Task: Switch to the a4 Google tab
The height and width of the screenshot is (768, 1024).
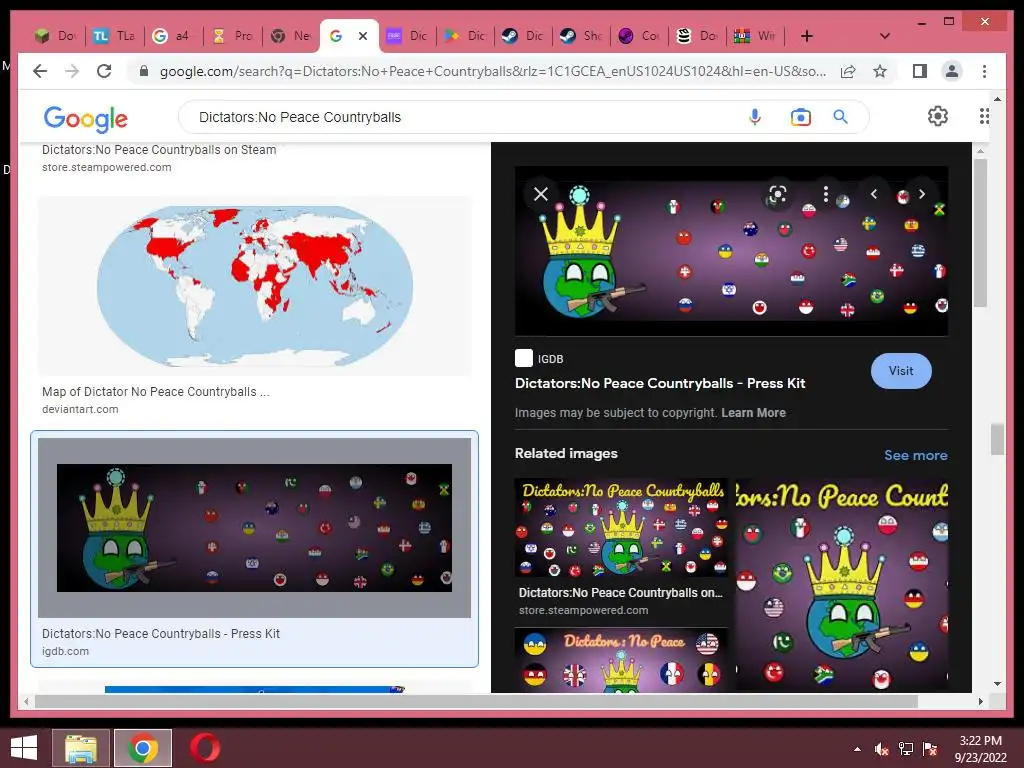Action: [172, 36]
